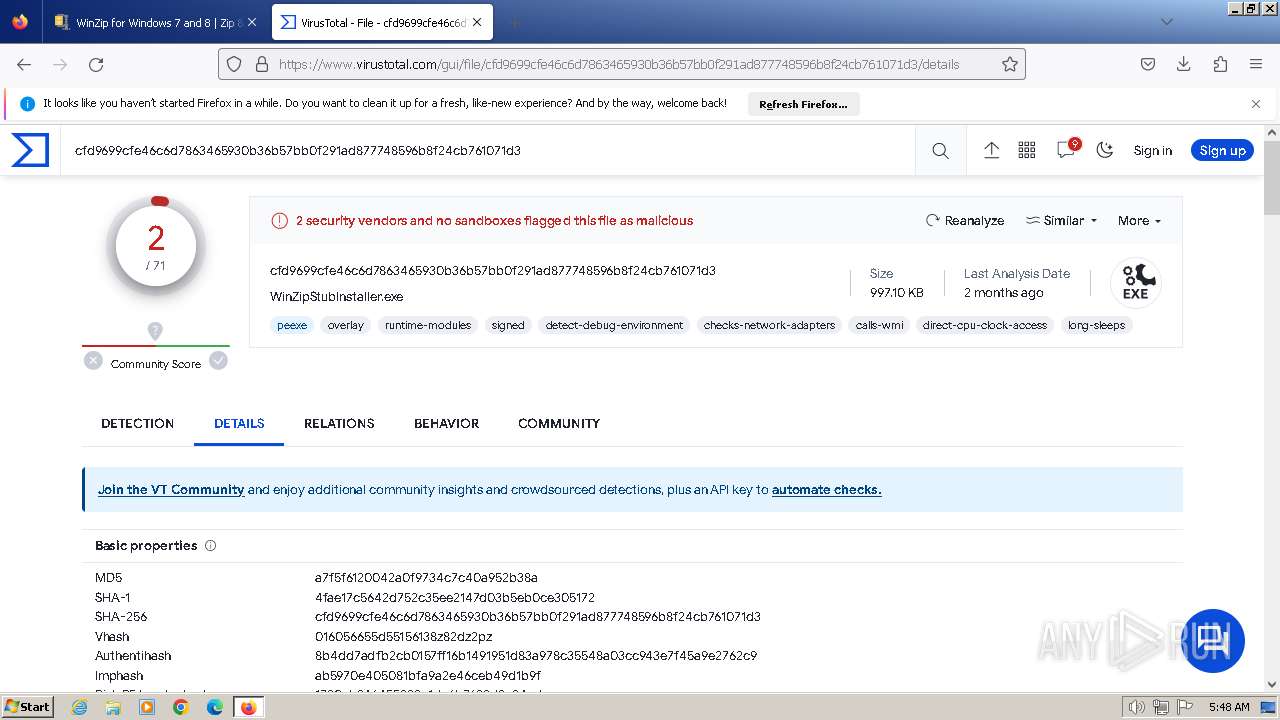Click the Sign in link
Viewport: 1280px width, 720px height.
tap(1152, 150)
